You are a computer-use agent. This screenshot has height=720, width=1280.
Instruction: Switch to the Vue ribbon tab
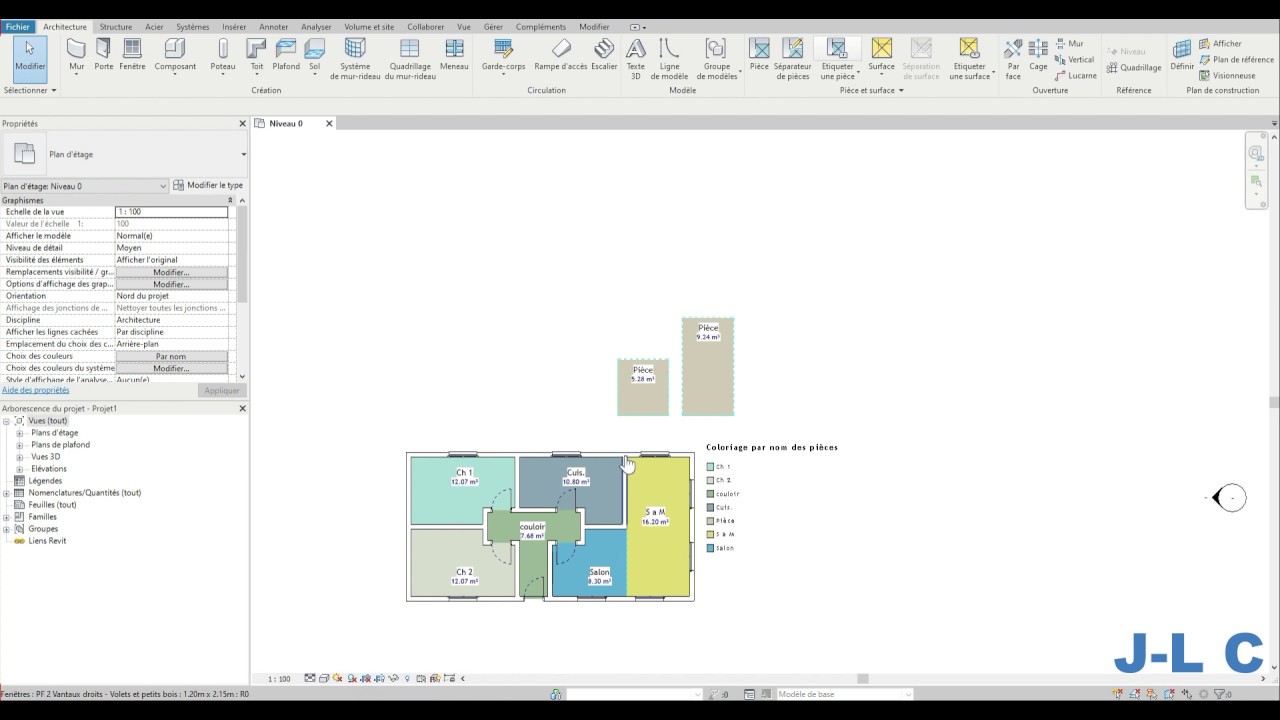pyautogui.click(x=464, y=27)
